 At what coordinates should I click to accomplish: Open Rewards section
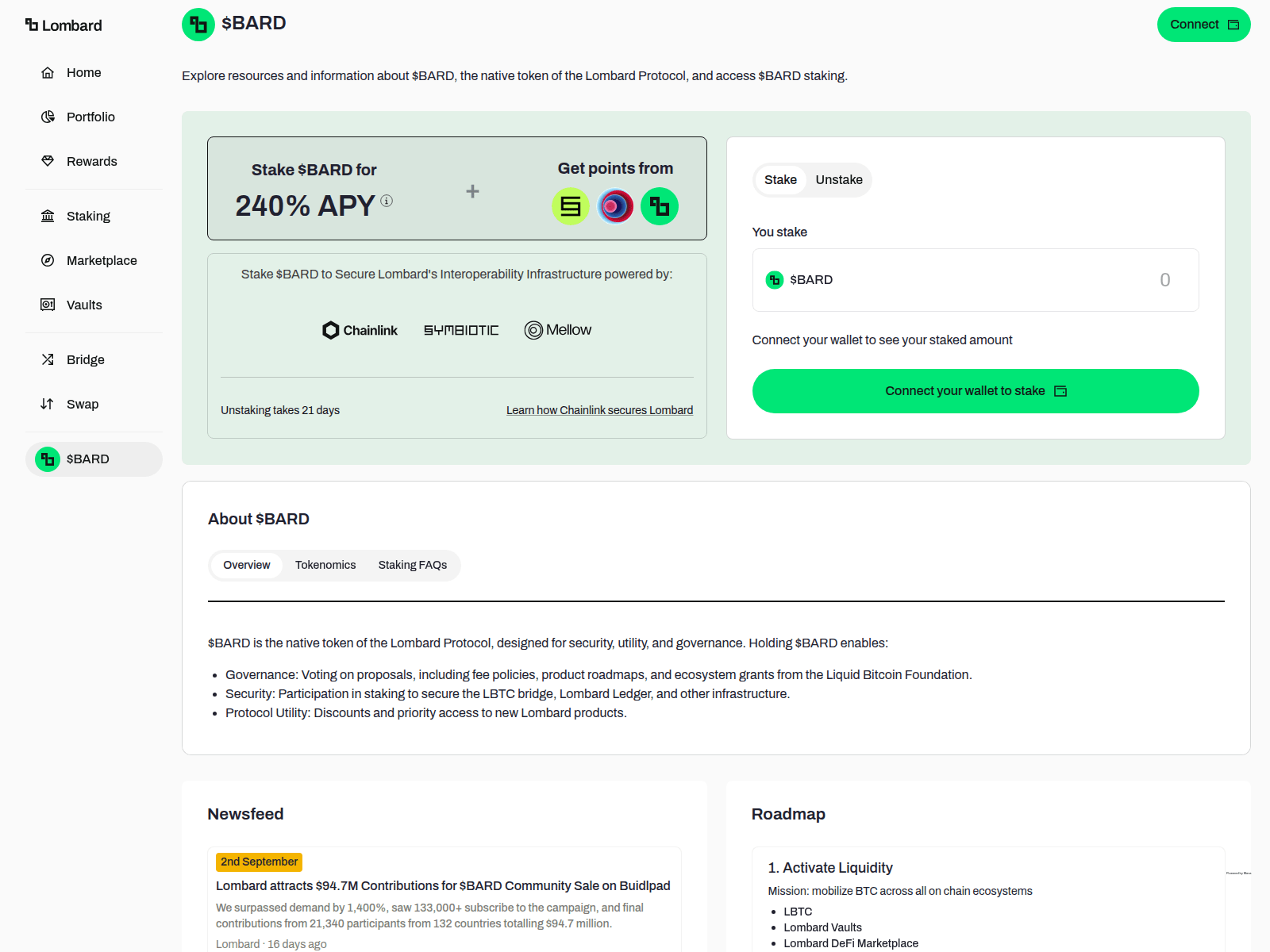(x=94, y=161)
